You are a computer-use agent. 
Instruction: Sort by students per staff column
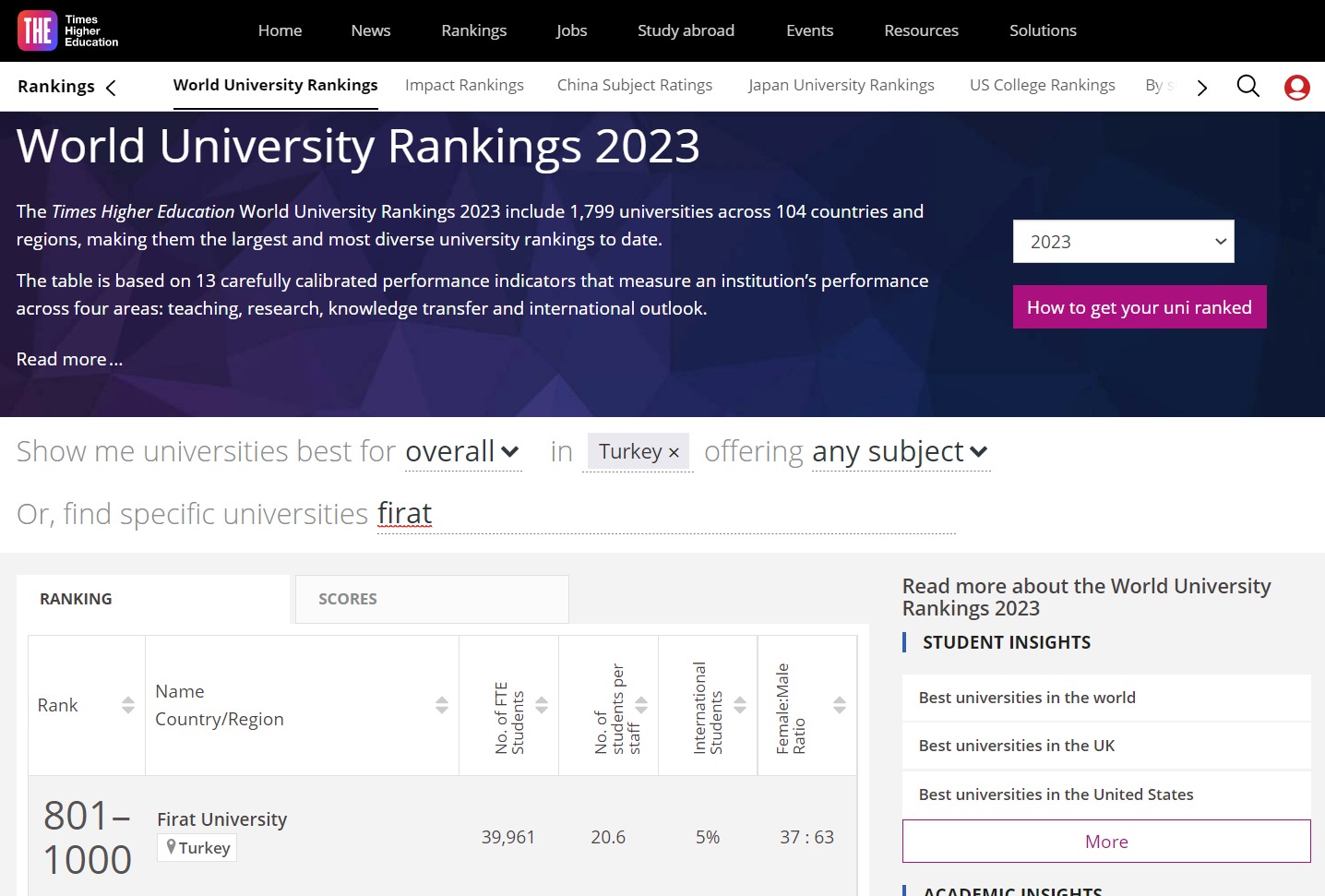coord(641,705)
